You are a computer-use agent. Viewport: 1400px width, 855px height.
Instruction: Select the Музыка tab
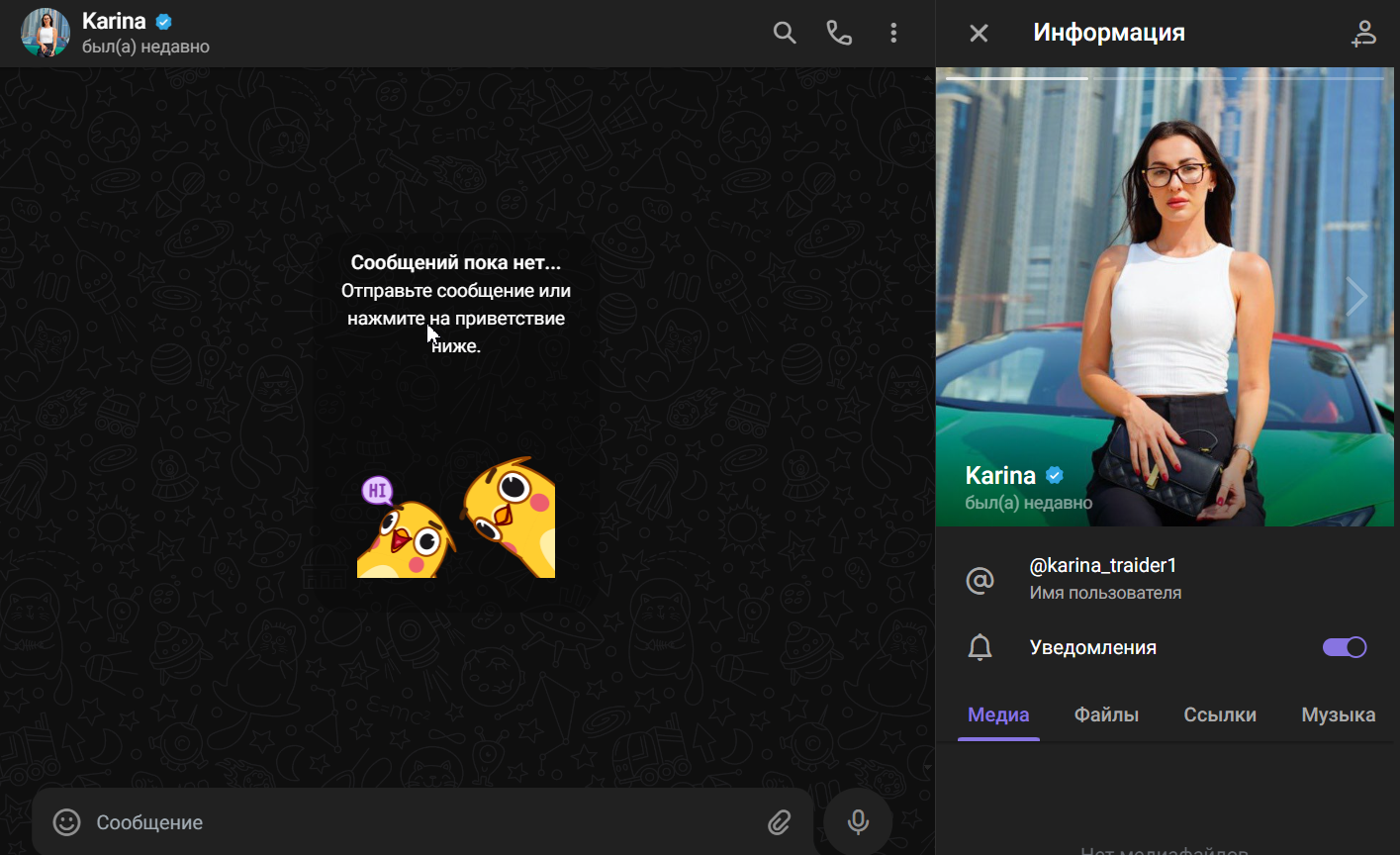point(1338,714)
